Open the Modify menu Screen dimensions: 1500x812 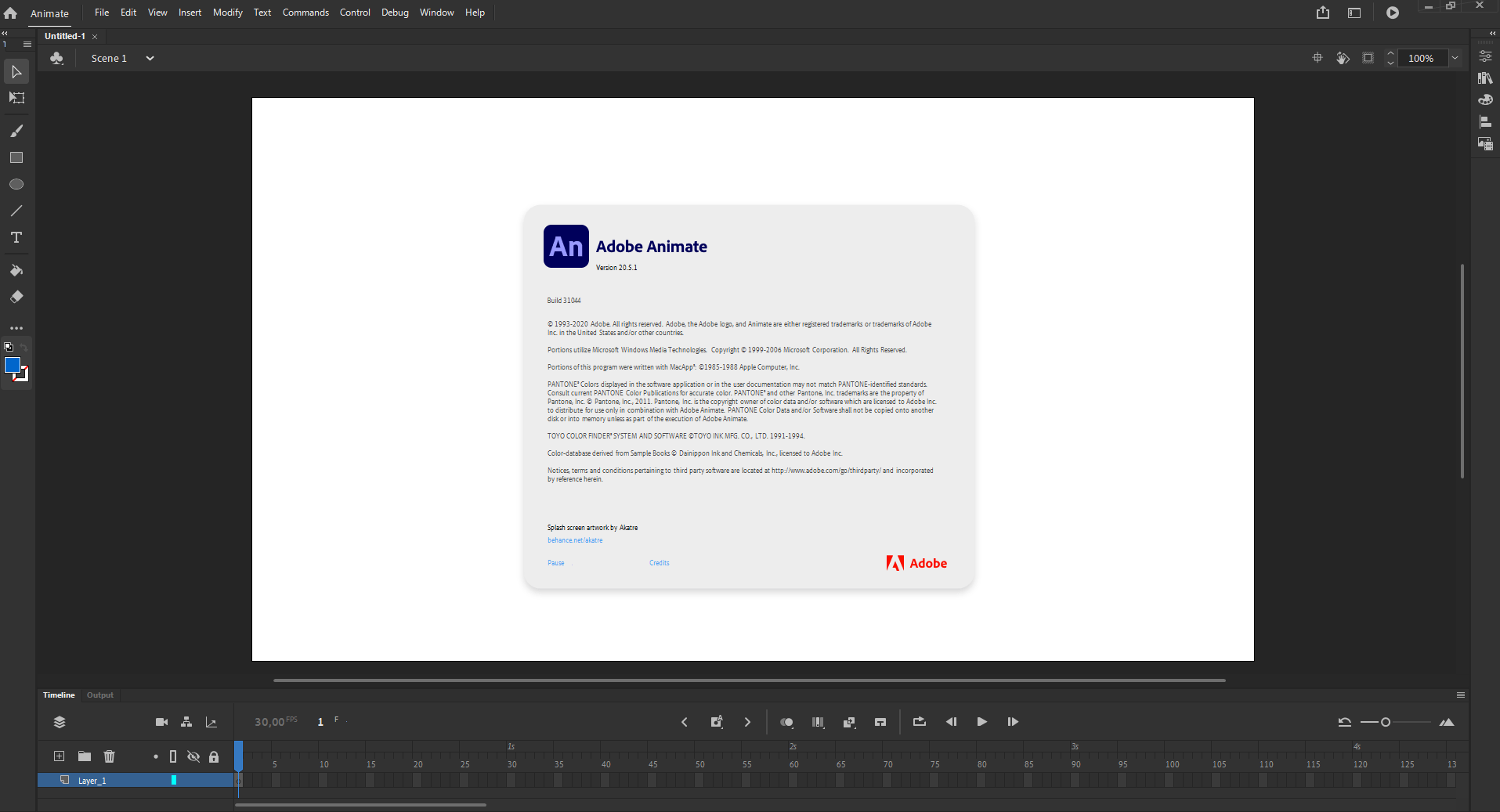pyautogui.click(x=228, y=13)
